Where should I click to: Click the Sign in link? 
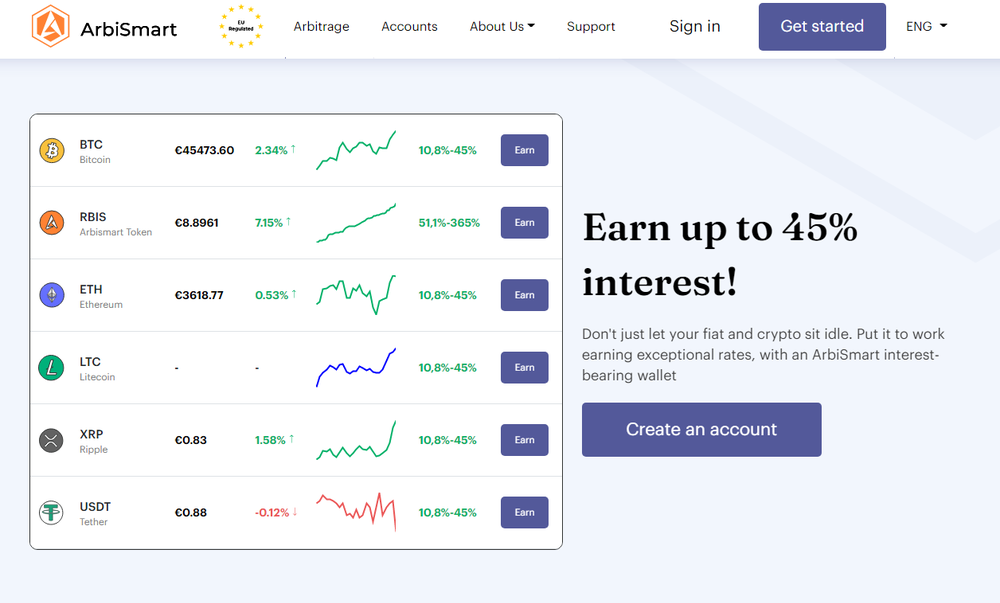click(694, 26)
